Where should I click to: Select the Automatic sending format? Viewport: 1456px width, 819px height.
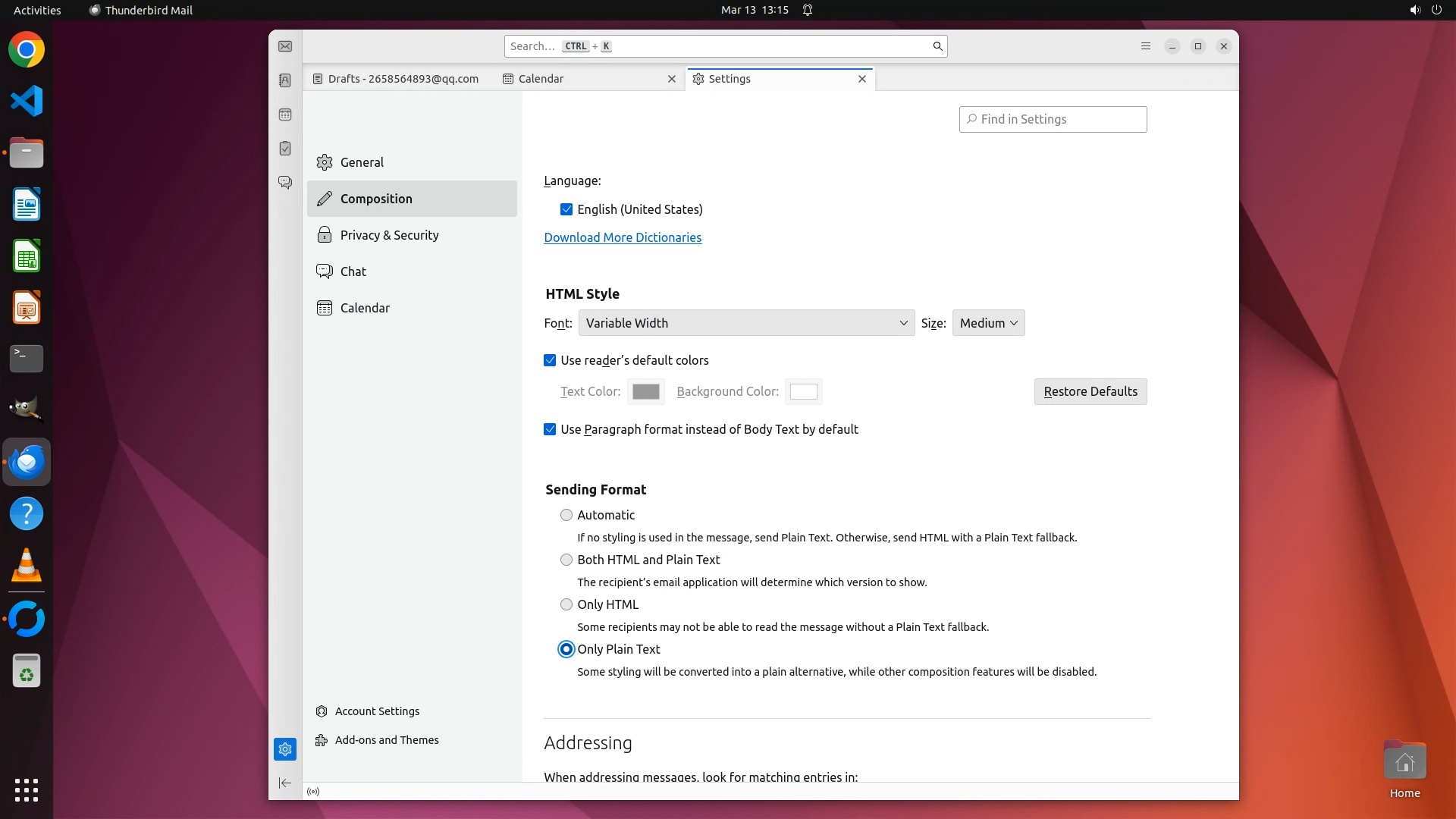click(x=566, y=515)
